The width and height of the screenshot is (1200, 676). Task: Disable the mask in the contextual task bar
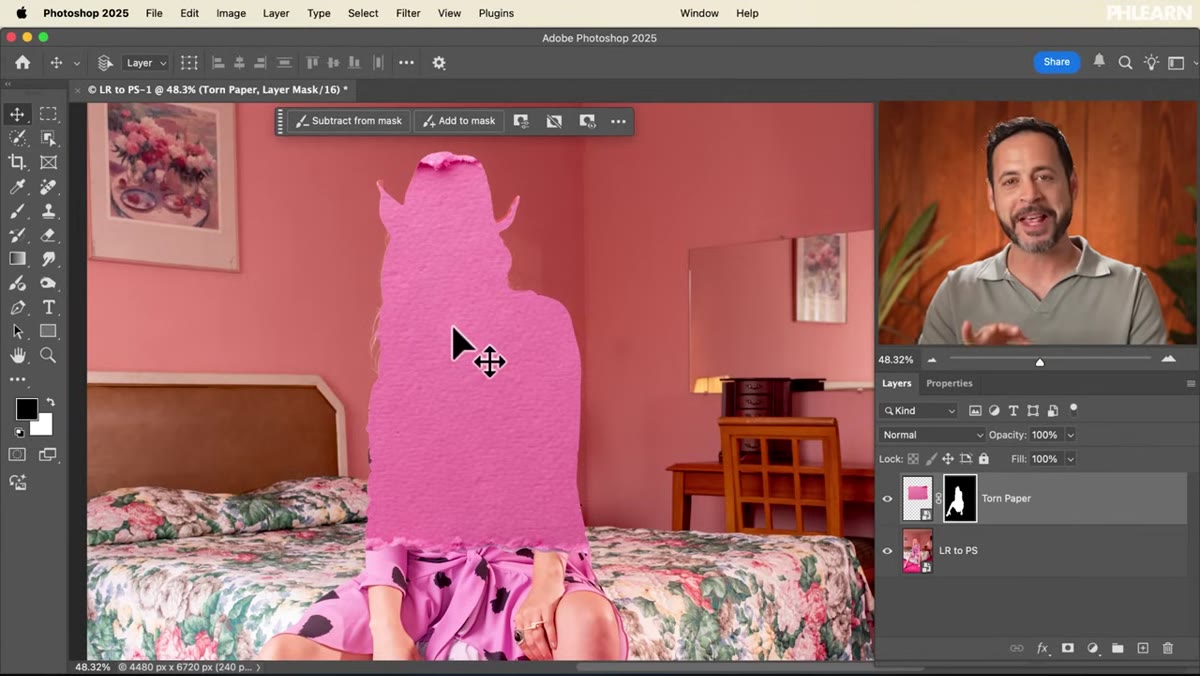pyautogui.click(x=554, y=121)
